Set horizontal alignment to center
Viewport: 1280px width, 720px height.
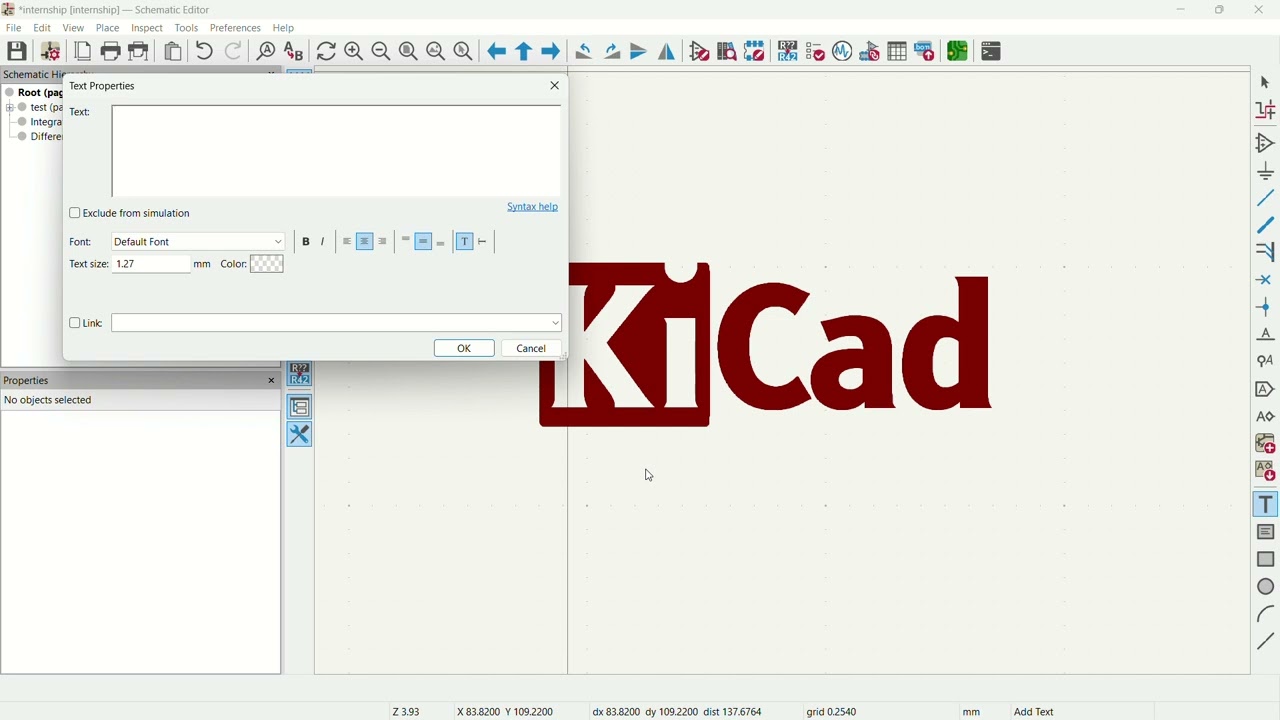(x=365, y=242)
